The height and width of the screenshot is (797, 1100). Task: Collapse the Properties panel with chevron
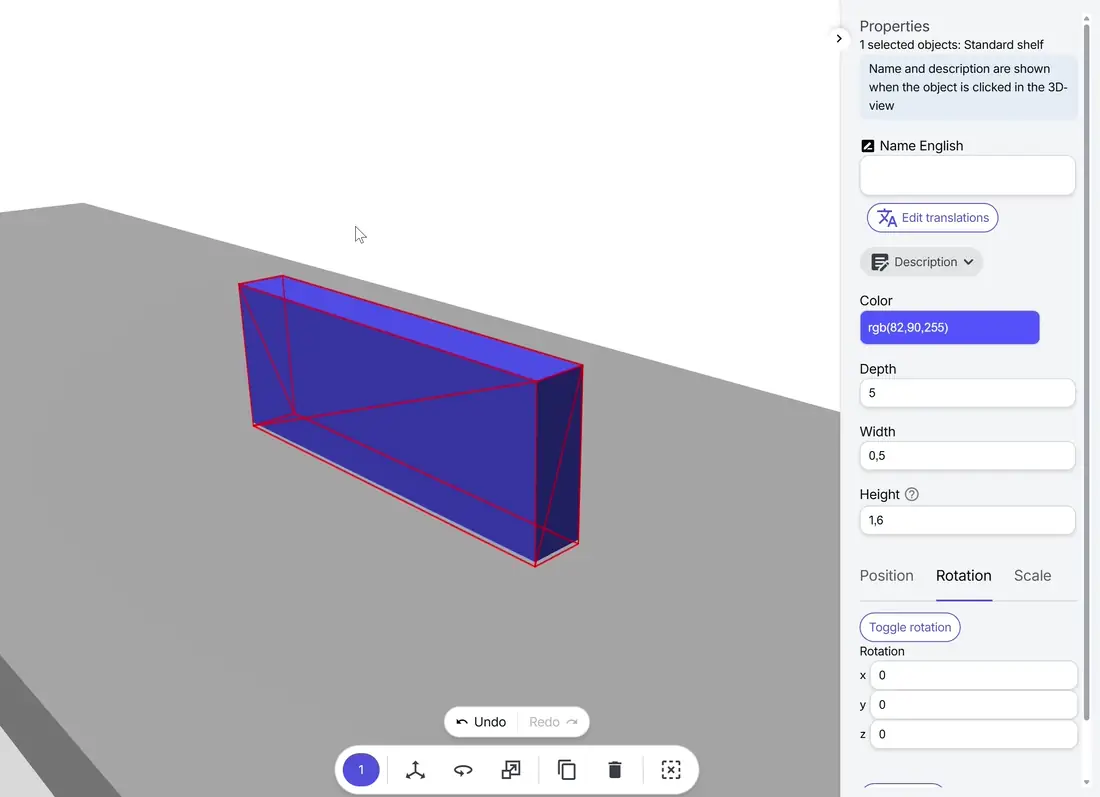pos(839,38)
